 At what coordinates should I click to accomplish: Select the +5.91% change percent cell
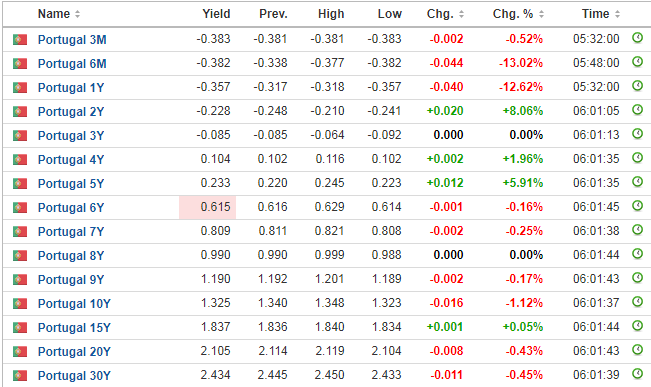pos(522,183)
